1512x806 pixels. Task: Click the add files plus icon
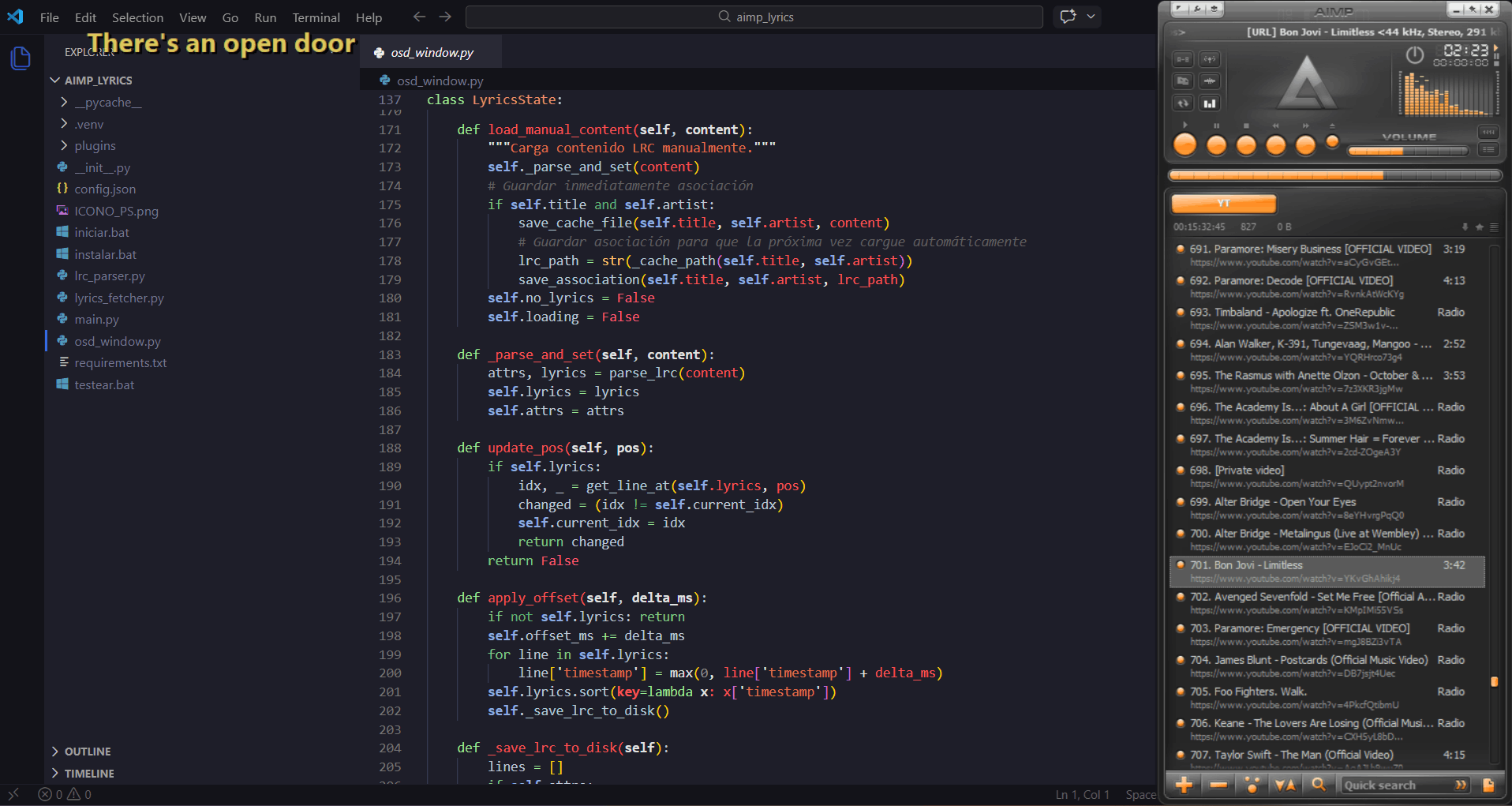click(x=1184, y=785)
